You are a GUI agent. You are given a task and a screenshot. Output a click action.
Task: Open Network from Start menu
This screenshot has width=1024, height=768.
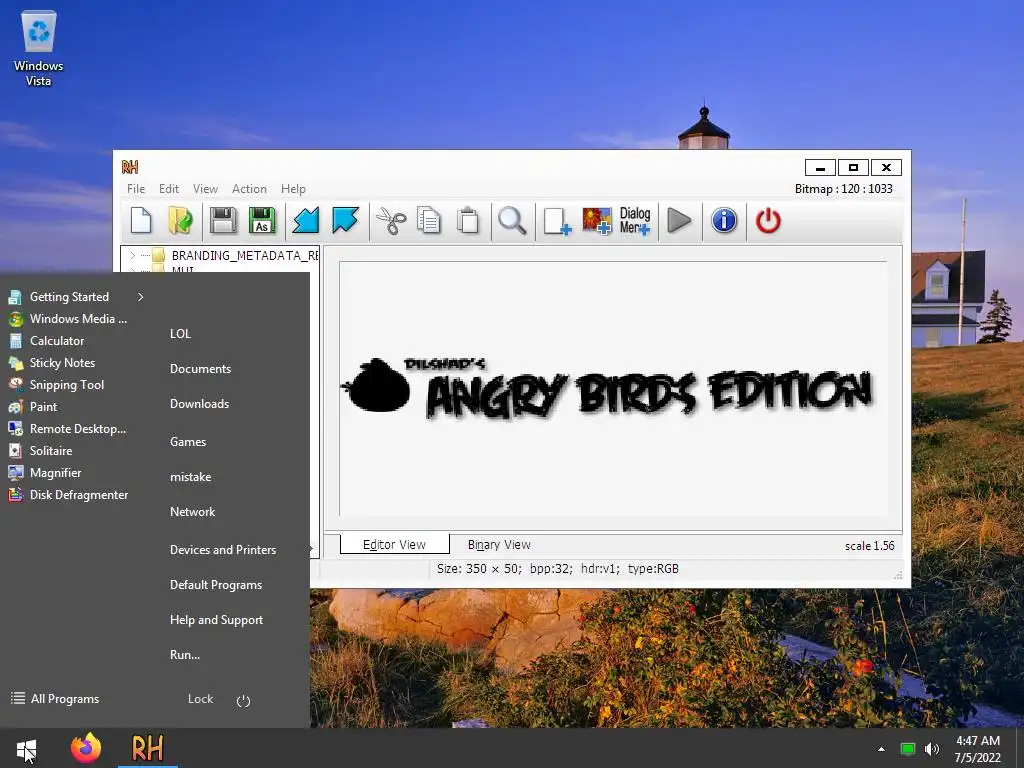(192, 512)
